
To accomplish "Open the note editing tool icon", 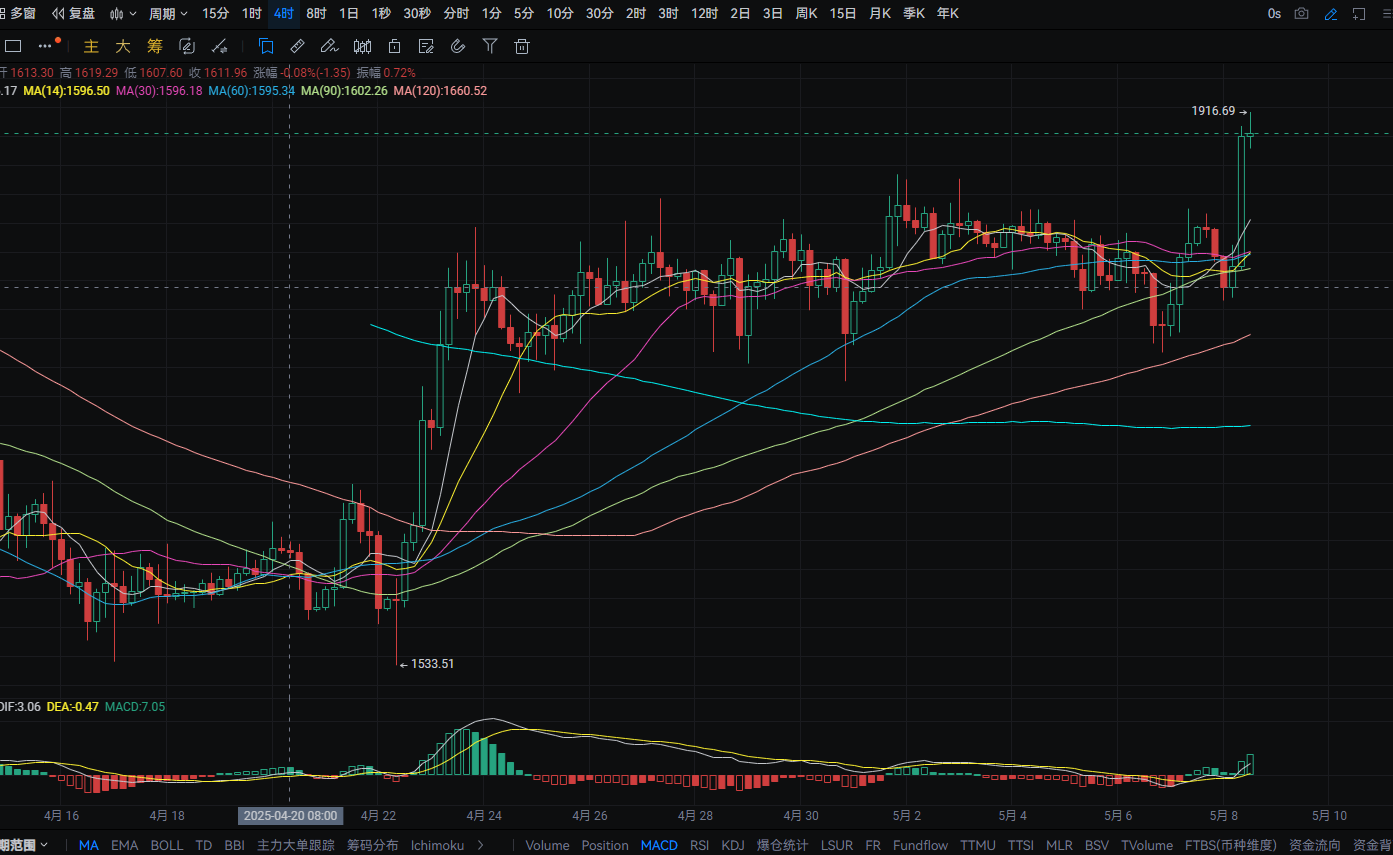I will click(426, 46).
